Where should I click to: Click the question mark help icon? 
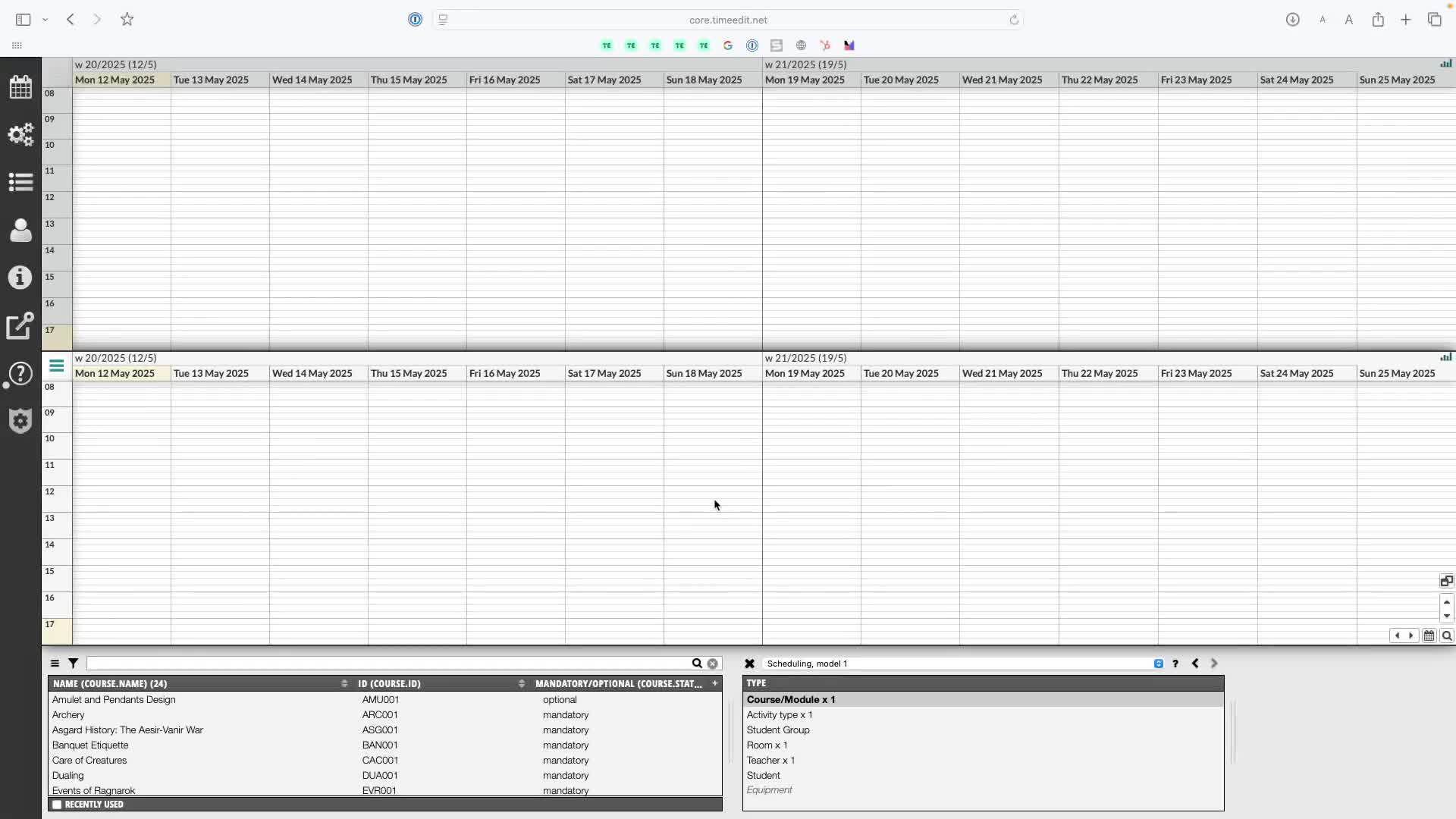(1175, 664)
